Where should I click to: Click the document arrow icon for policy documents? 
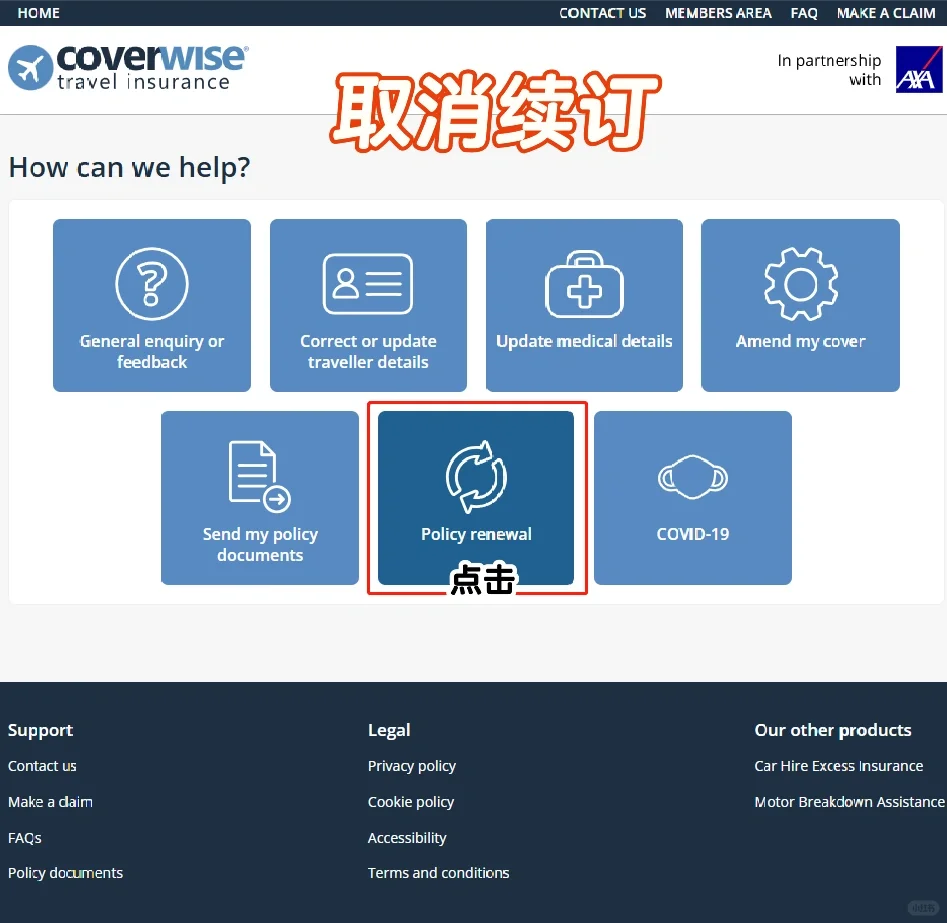[x=260, y=477]
